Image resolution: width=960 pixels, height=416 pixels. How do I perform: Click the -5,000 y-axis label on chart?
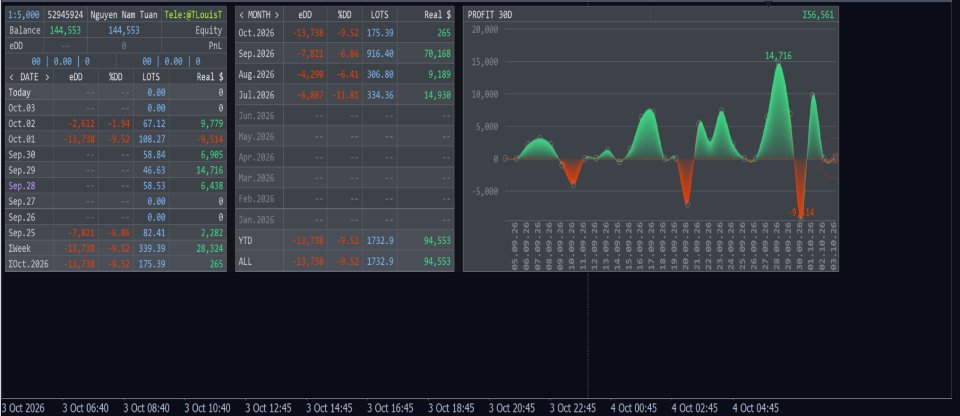click(486, 191)
